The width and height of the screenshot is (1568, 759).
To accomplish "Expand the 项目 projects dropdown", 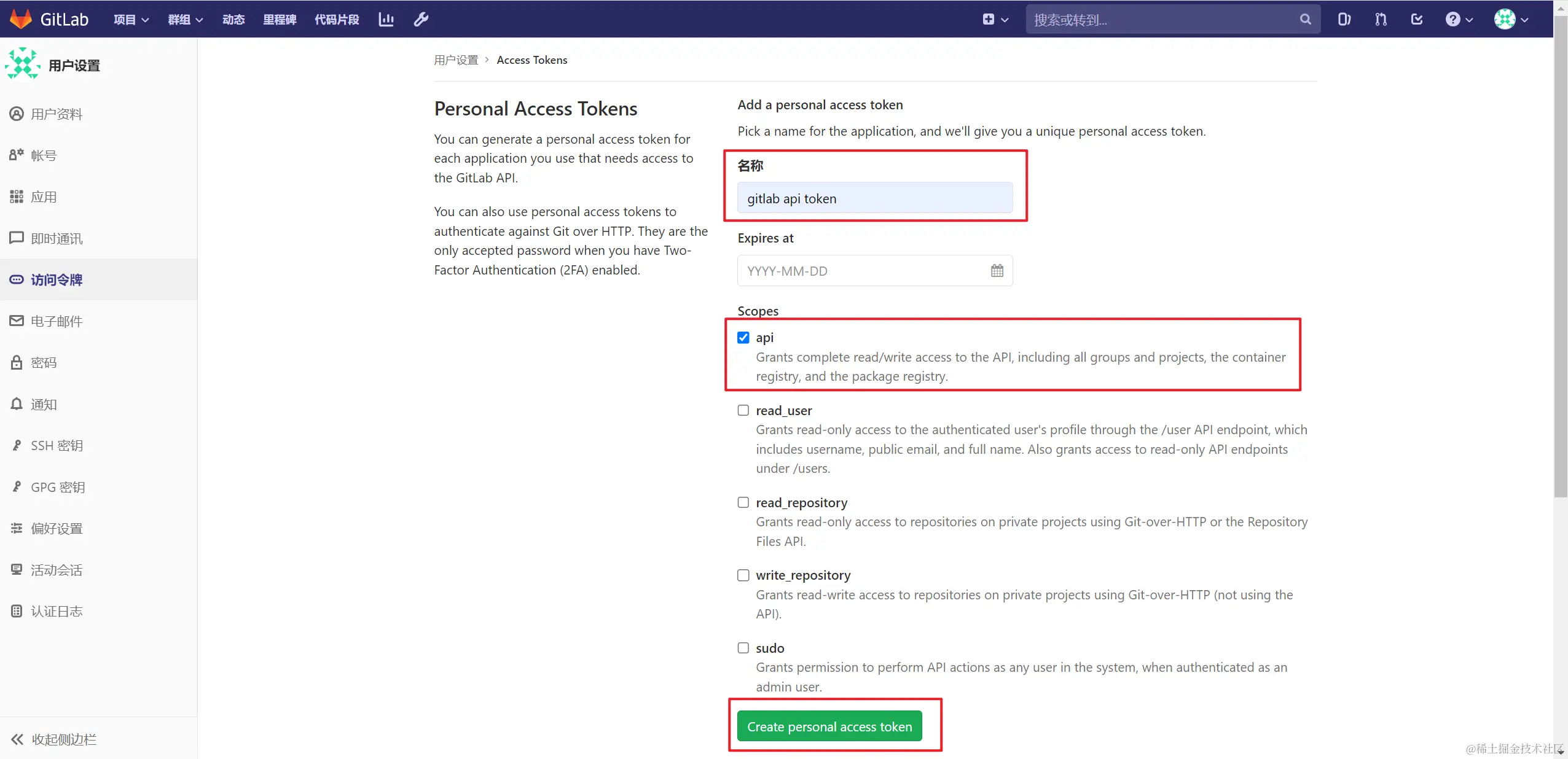I will click(131, 20).
